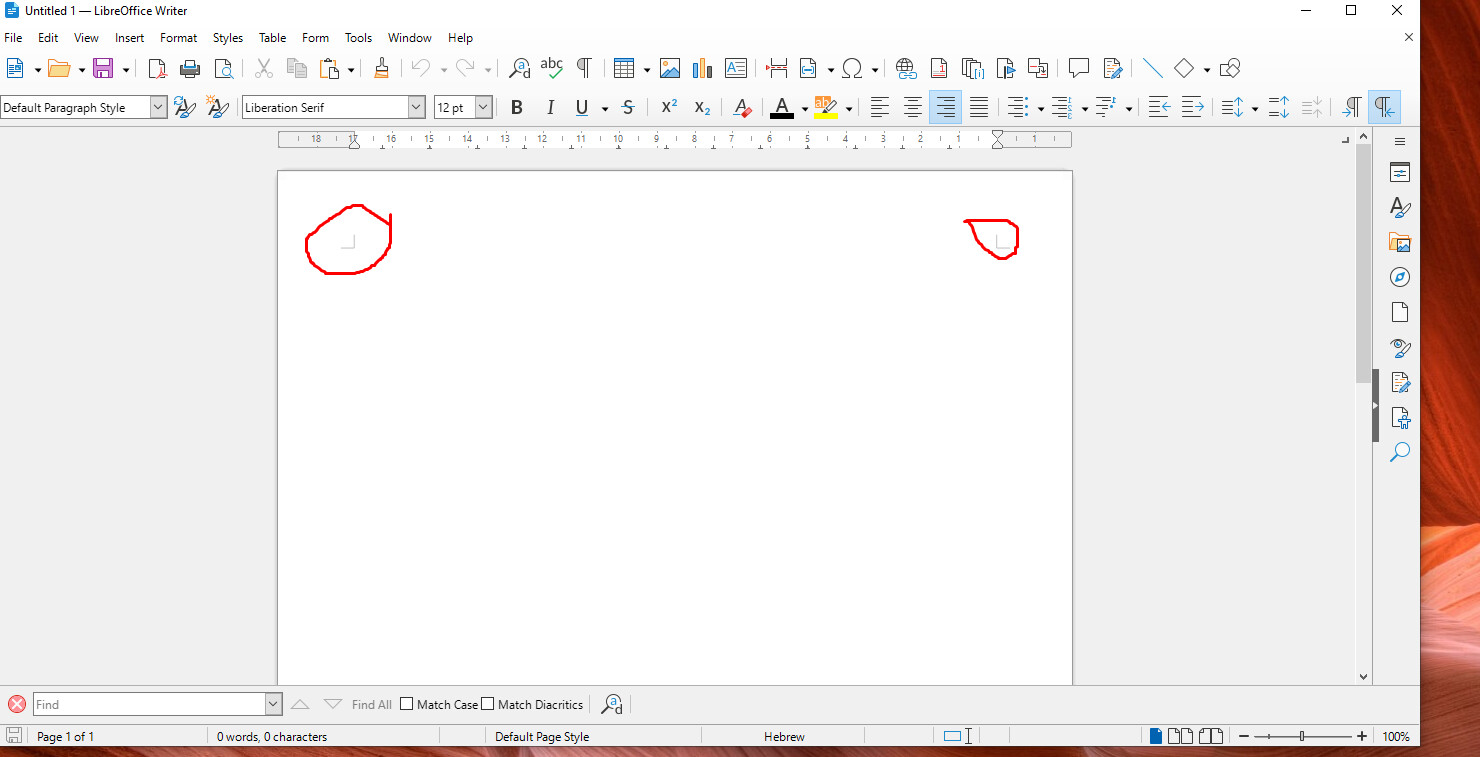Click the Print icon in toolbar
The image size is (1480, 757).
190,68
